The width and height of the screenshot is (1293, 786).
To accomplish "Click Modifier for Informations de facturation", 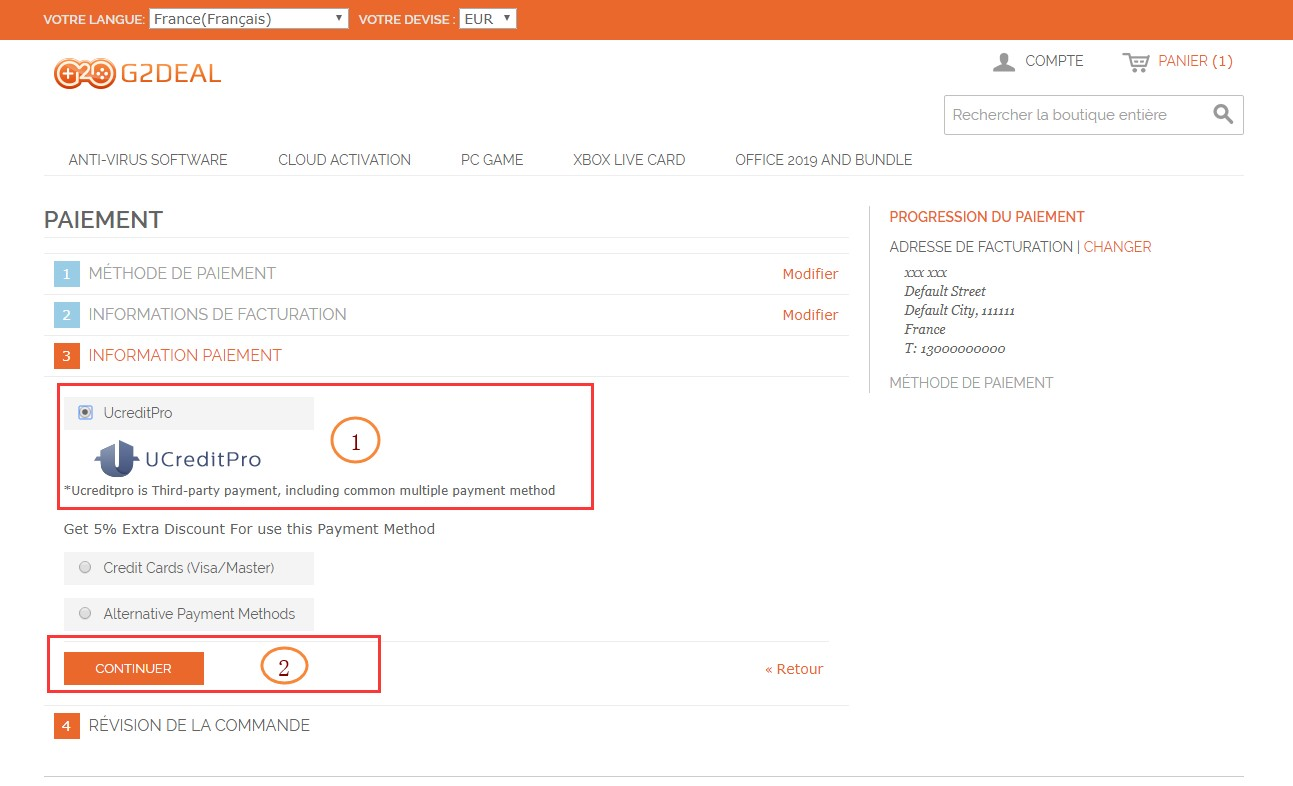I will click(x=810, y=315).
